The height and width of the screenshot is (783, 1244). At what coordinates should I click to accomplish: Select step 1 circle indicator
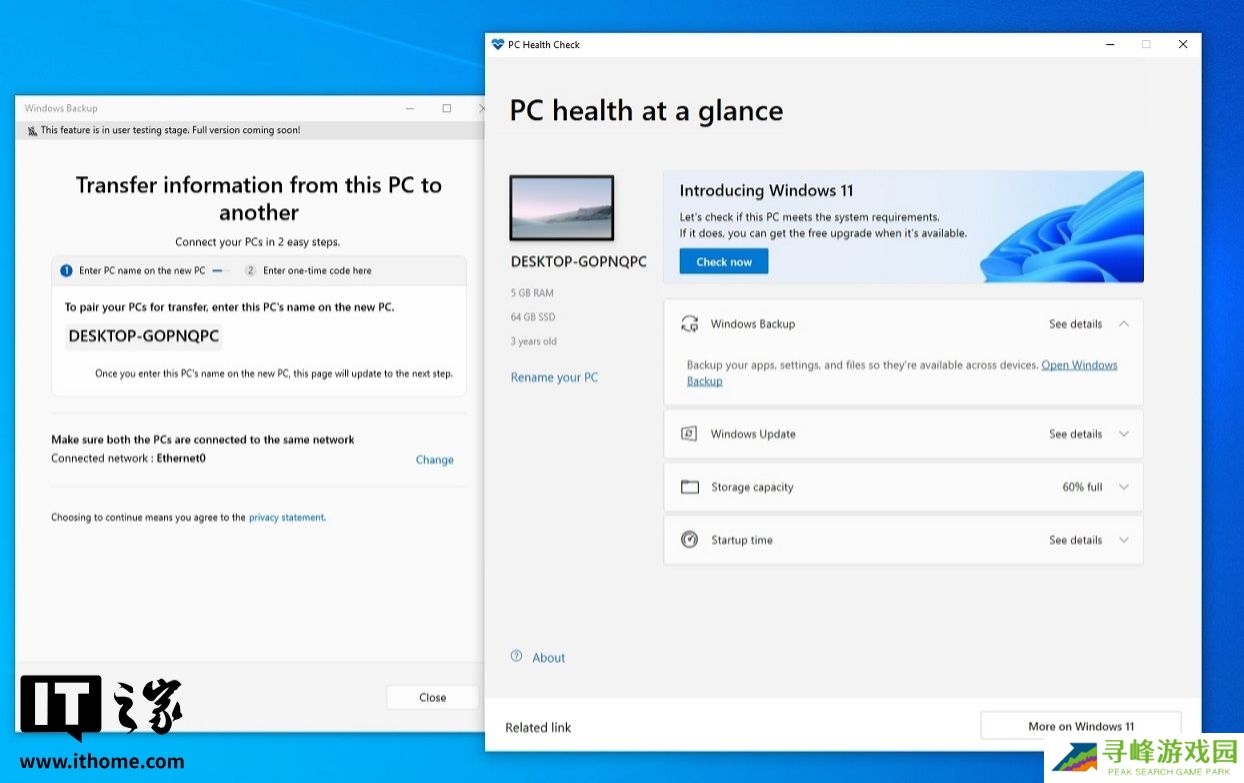tap(66, 271)
